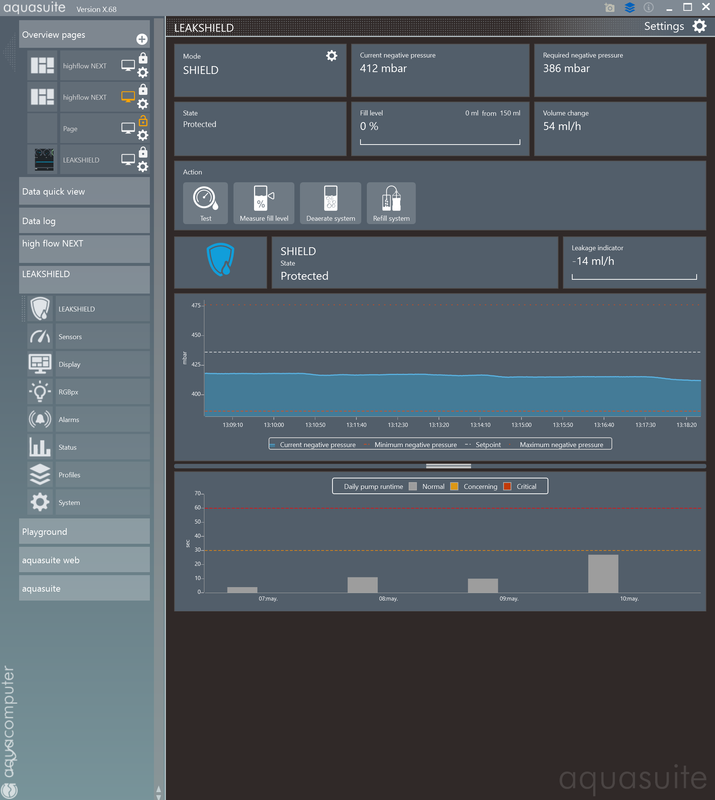Click the blue layers icon in title bar
Viewport: 715px width, 800px height.
pos(630,8)
